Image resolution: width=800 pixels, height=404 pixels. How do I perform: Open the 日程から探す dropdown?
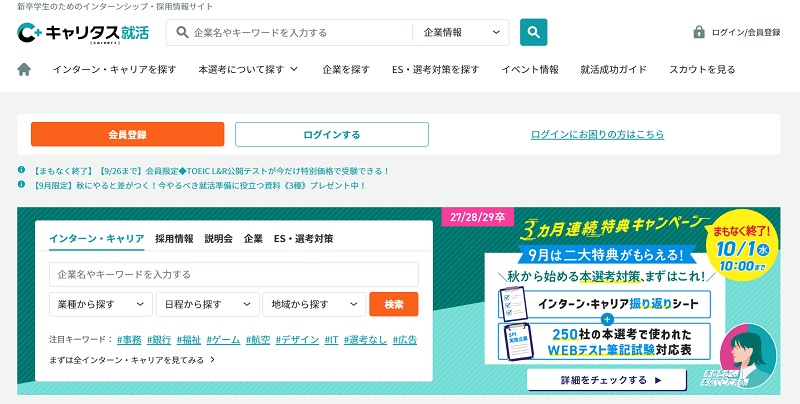pyautogui.click(x=208, y=305)
